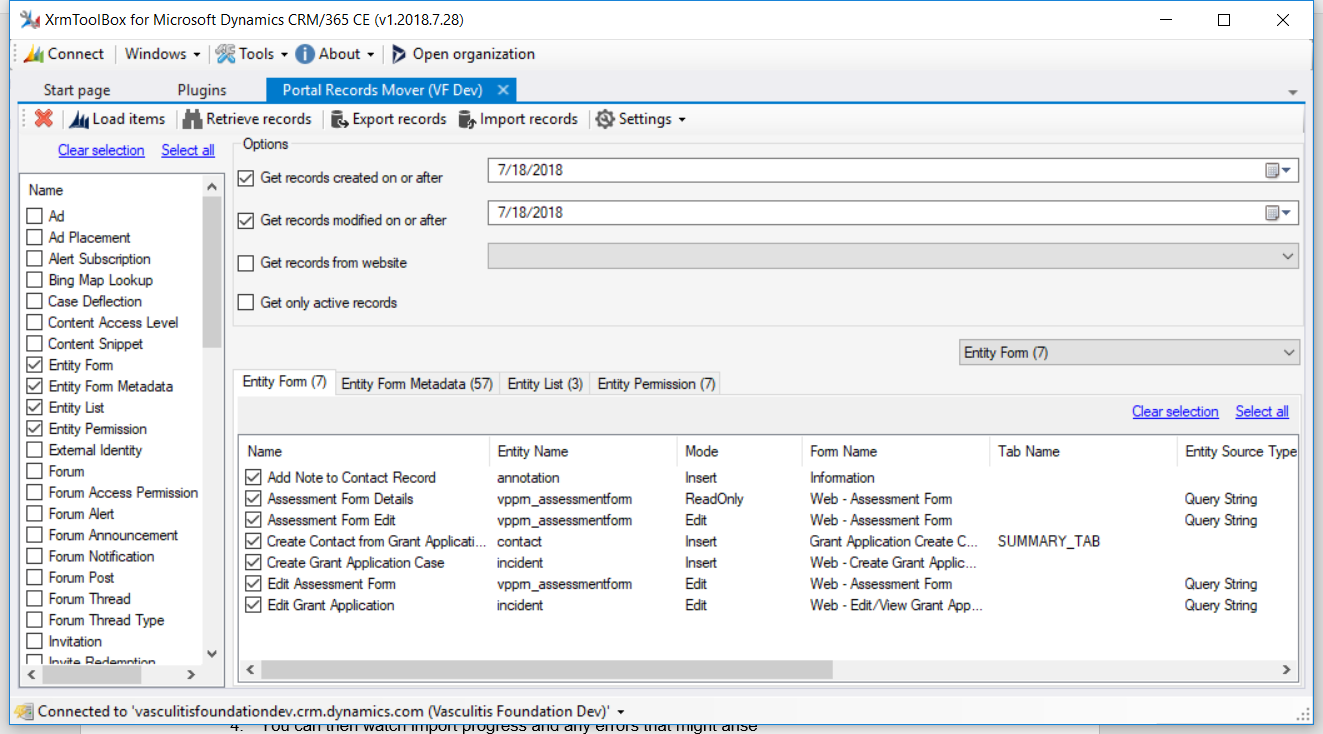
Task: Switch to the Plugins tab
Action: point(202,90)
